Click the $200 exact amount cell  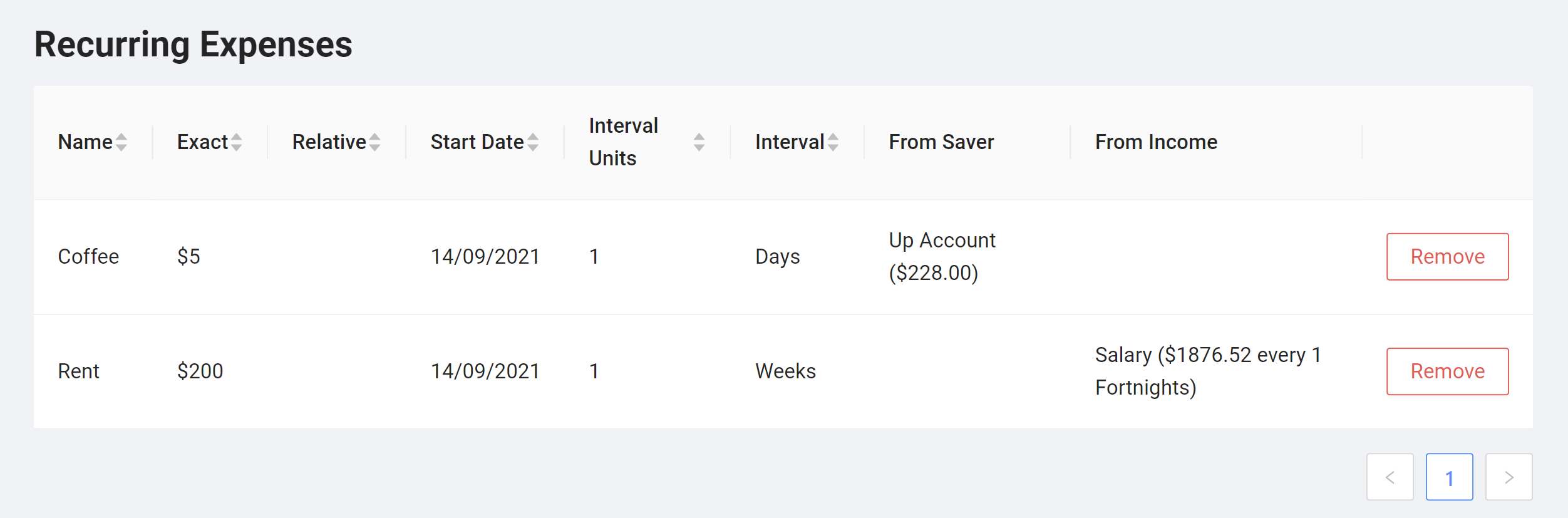pyautogui.click(x=200, y=371)
